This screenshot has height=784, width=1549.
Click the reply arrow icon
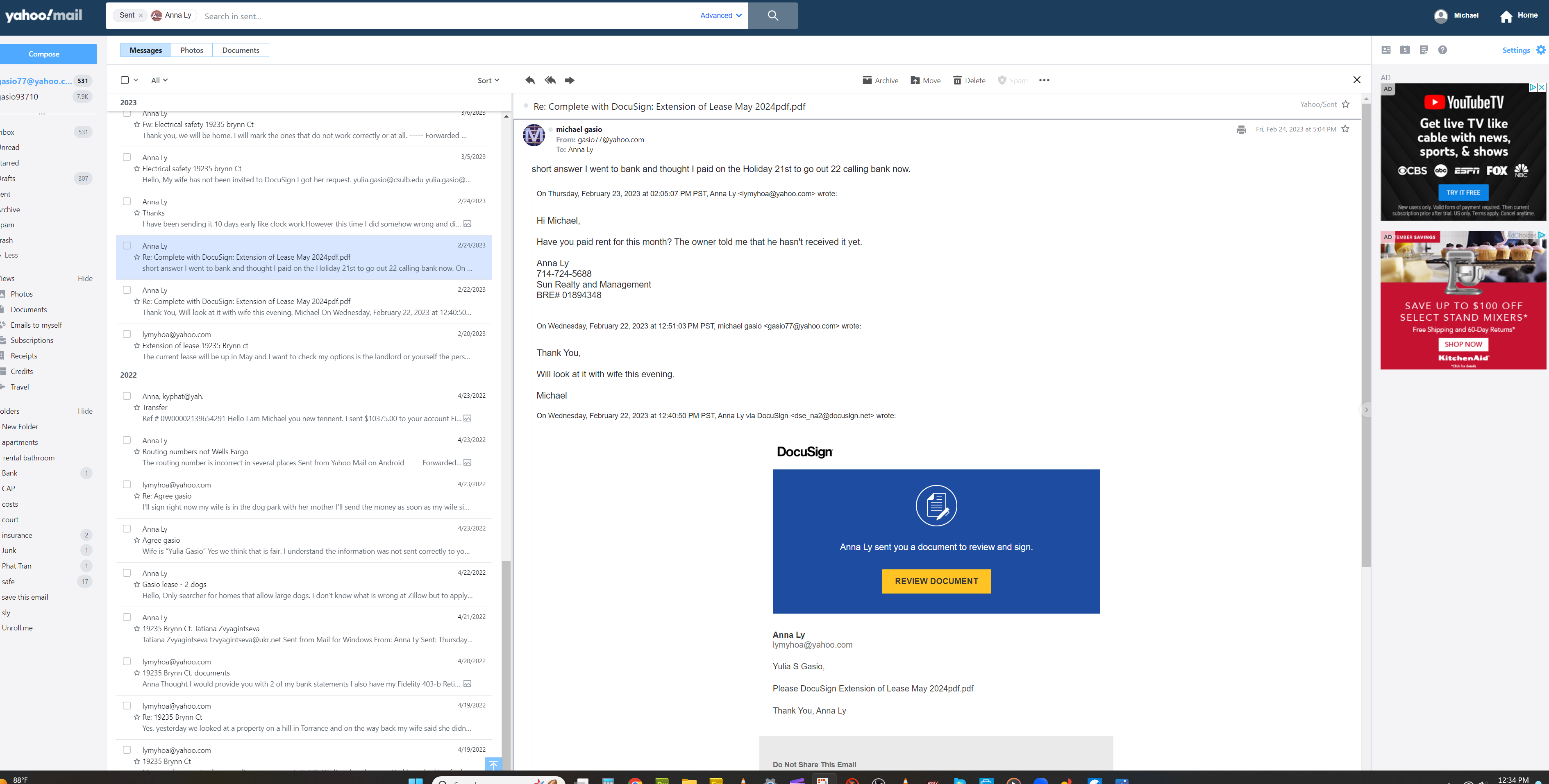[x=530, y=80]
